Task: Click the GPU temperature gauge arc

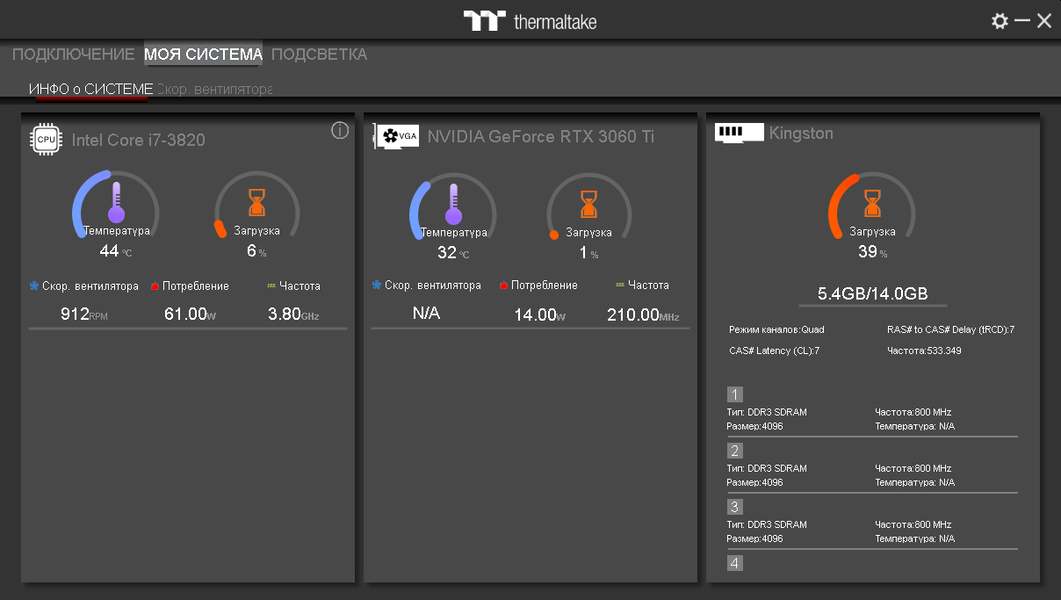Action: (453, 206)
